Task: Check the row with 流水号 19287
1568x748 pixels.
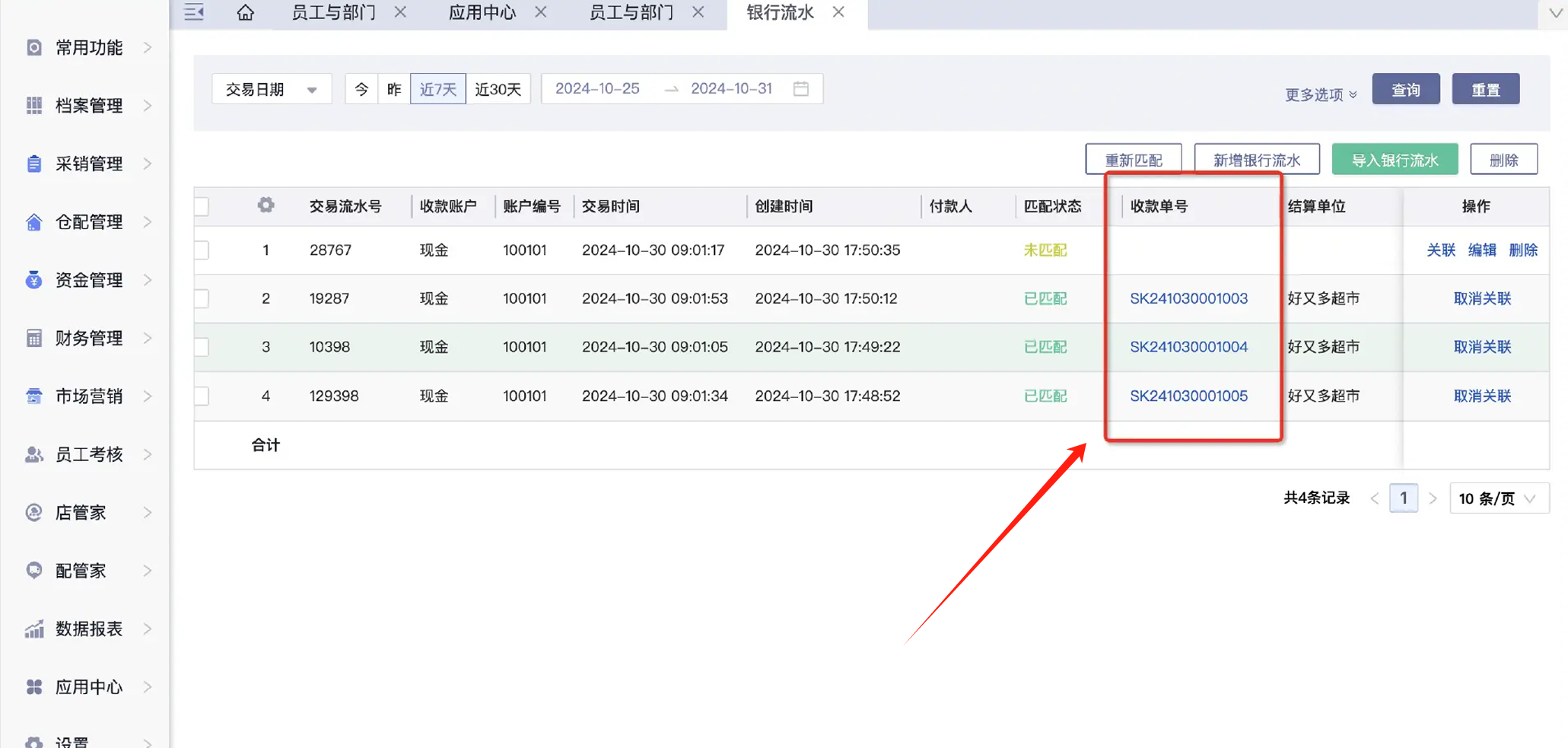Action: [202, 298]
